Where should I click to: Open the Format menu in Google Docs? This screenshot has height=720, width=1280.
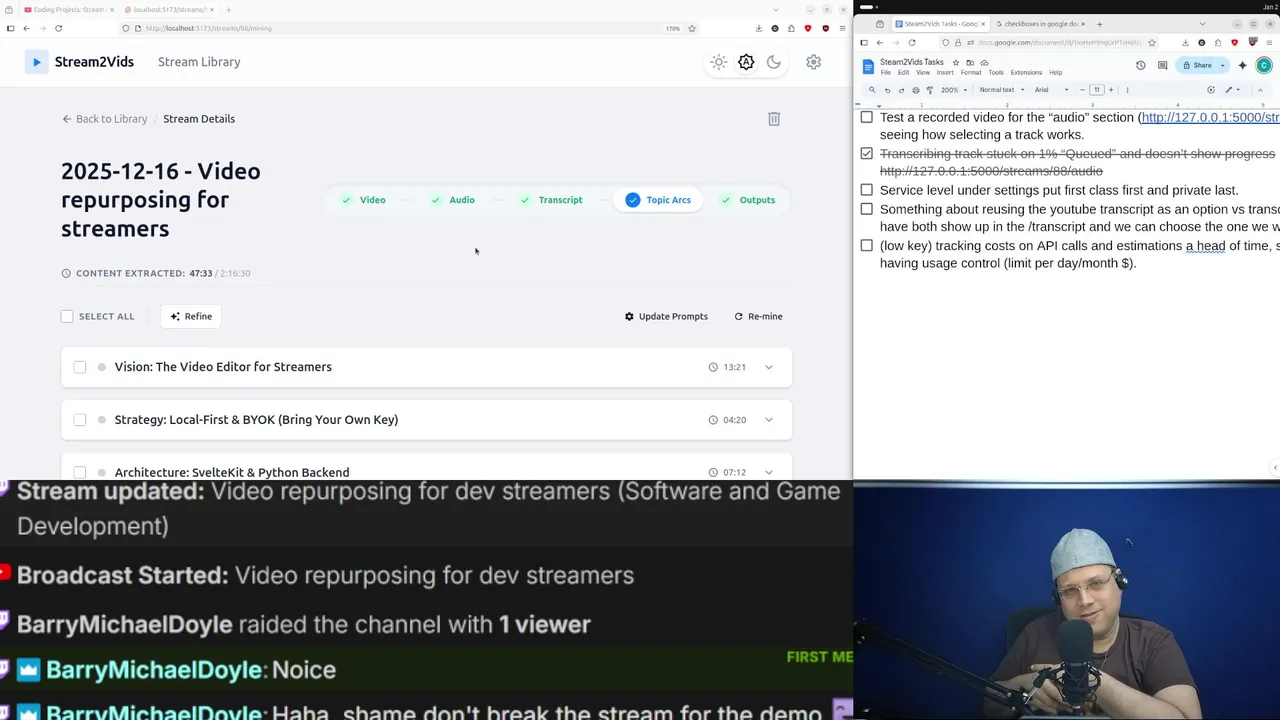point(971,73)
